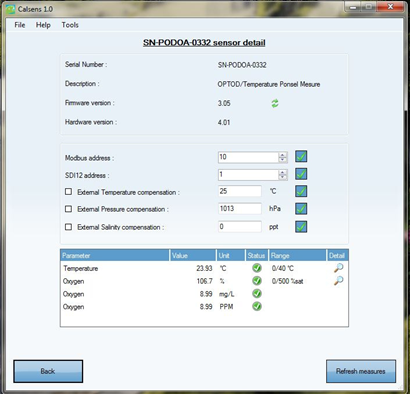The image size is (410, 394).
Task: Open the Help menu
Action: click(x=43, y=25)
